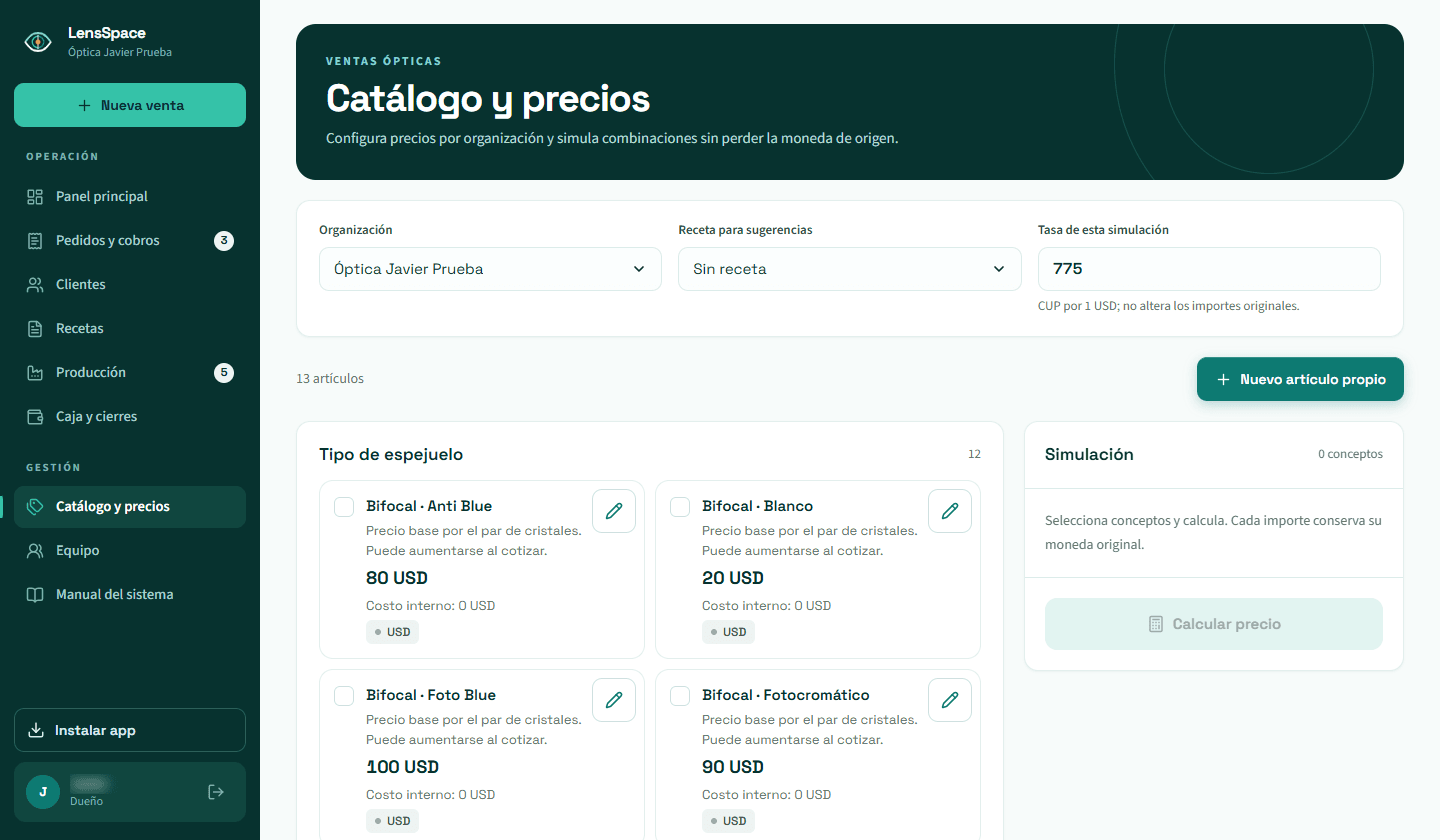Click the Calcular precio button
This screenshot has height=840, width=1440.
click(x=1214, y=624)
